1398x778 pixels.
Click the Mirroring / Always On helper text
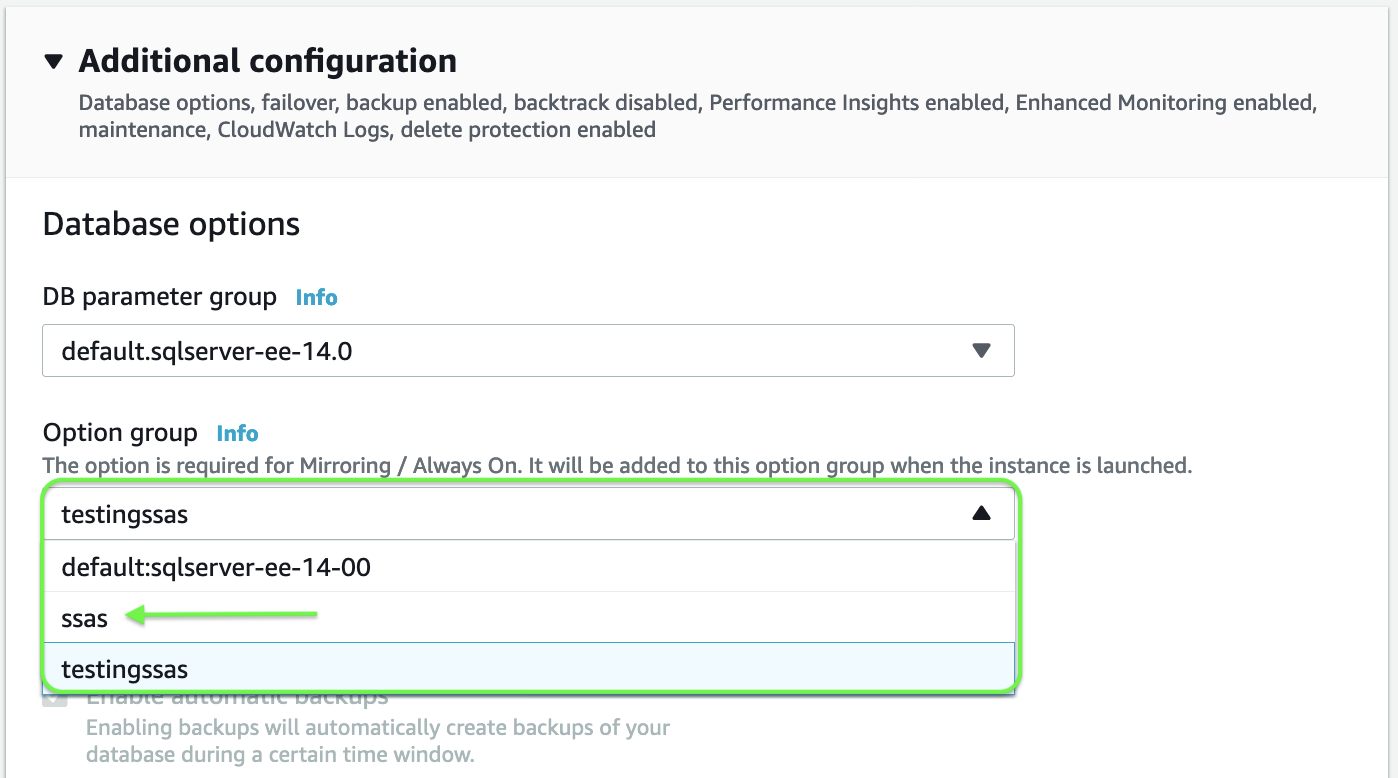point(617,466)
